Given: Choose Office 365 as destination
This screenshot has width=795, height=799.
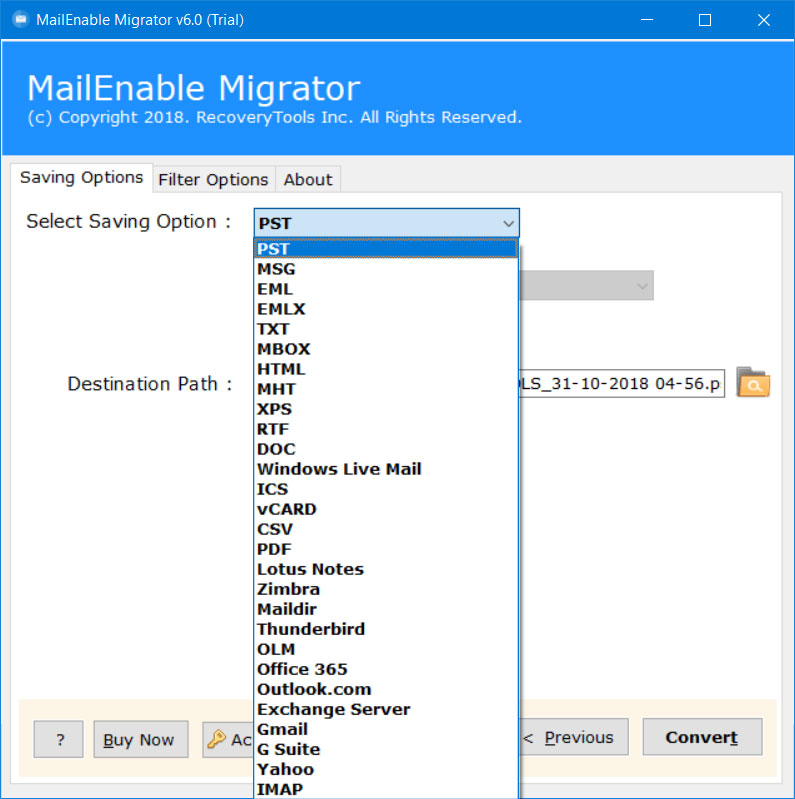Looking at the screenshot, I should (386, 669).
